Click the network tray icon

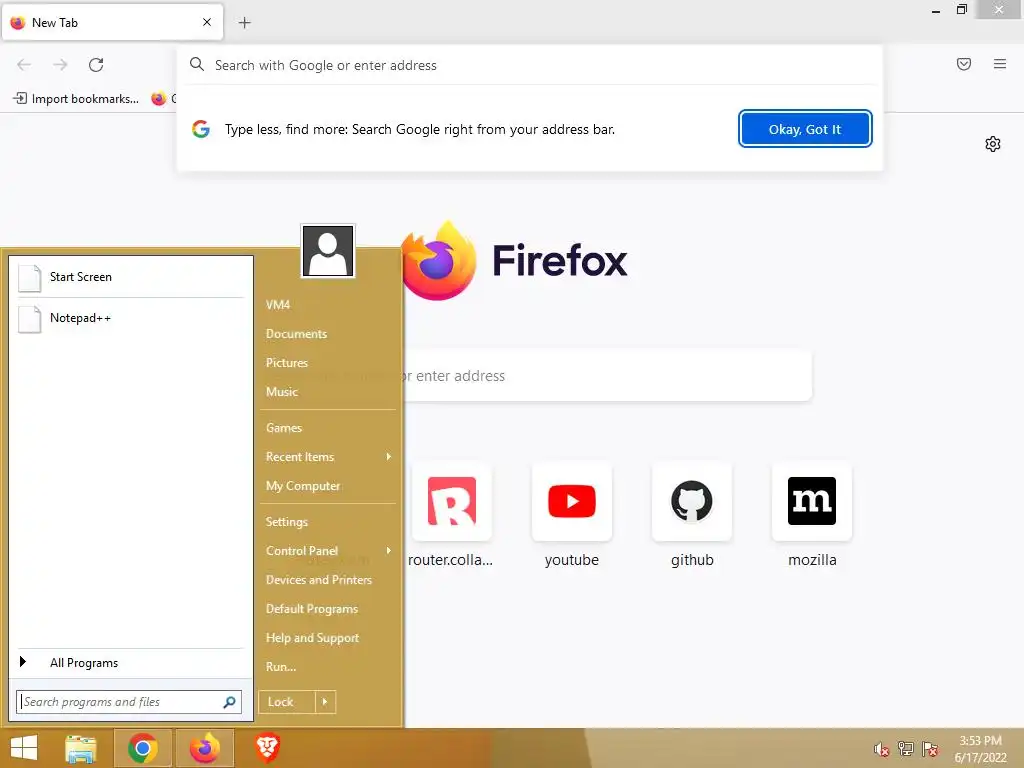(906, 748)
